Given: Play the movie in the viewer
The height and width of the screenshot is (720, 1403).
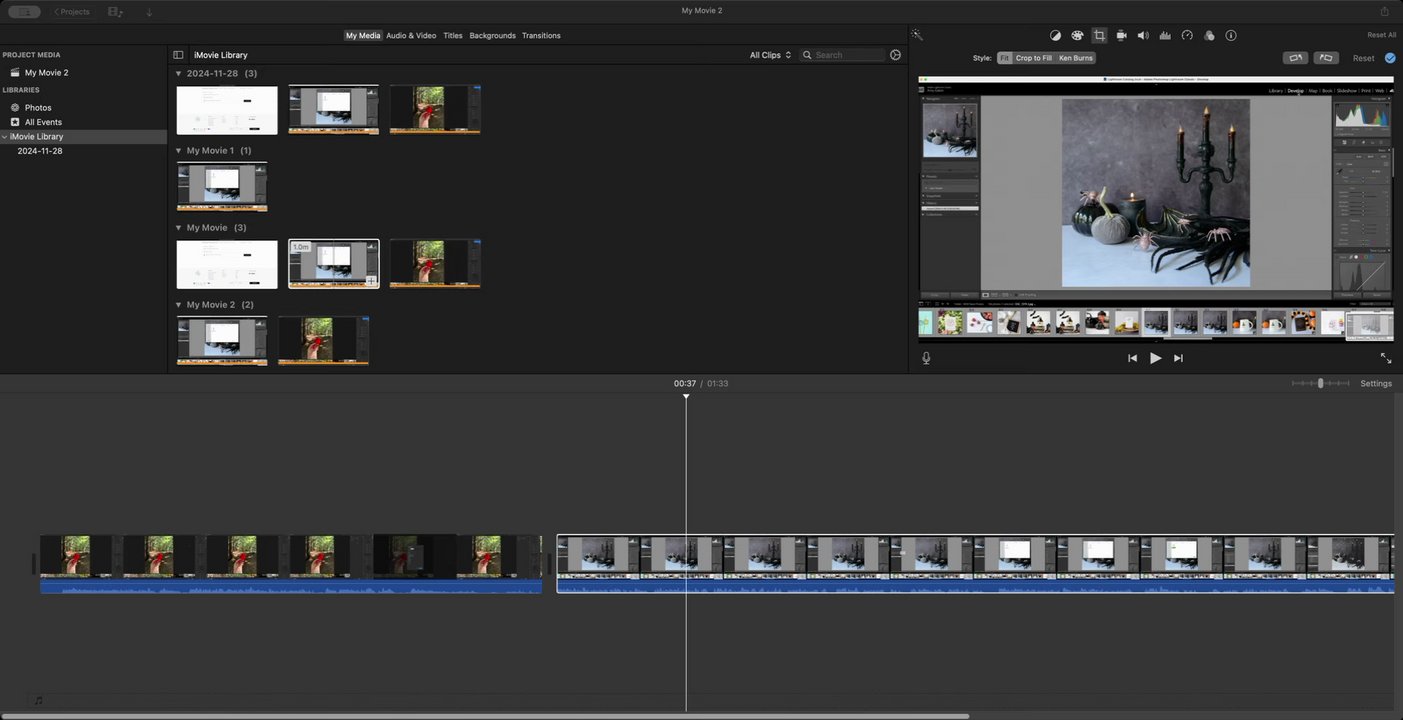Looking at the screenshot, I should click(x=1155, y=358).
